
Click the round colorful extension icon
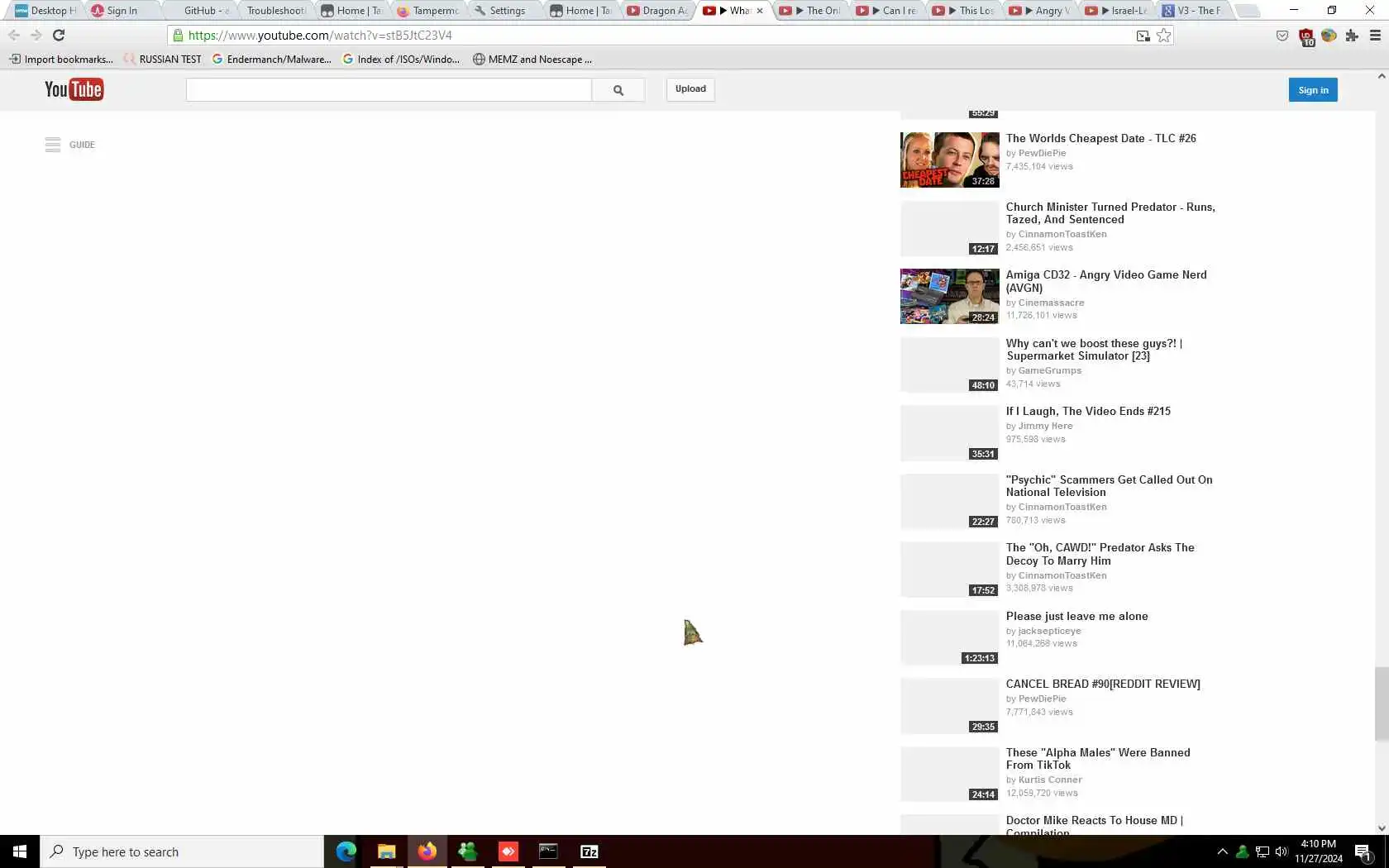(x=1329, y=36)
